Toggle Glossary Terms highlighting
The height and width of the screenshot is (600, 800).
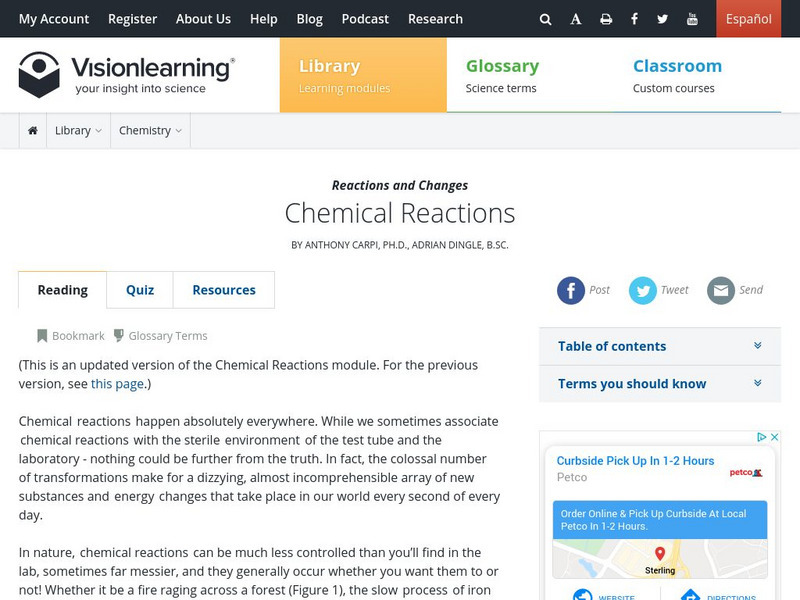pos(160,336)
